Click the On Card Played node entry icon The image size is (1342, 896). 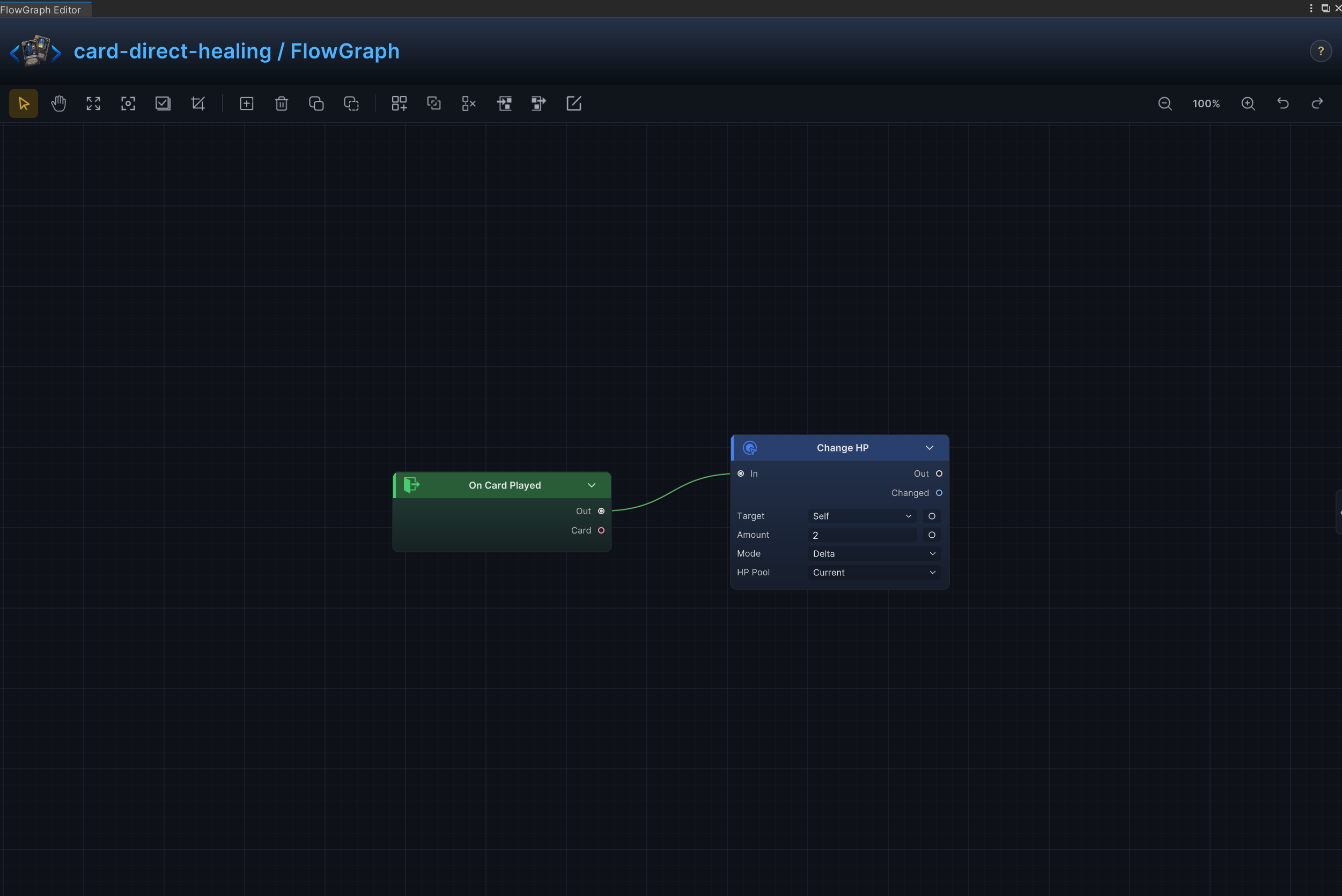pos(411,485)
